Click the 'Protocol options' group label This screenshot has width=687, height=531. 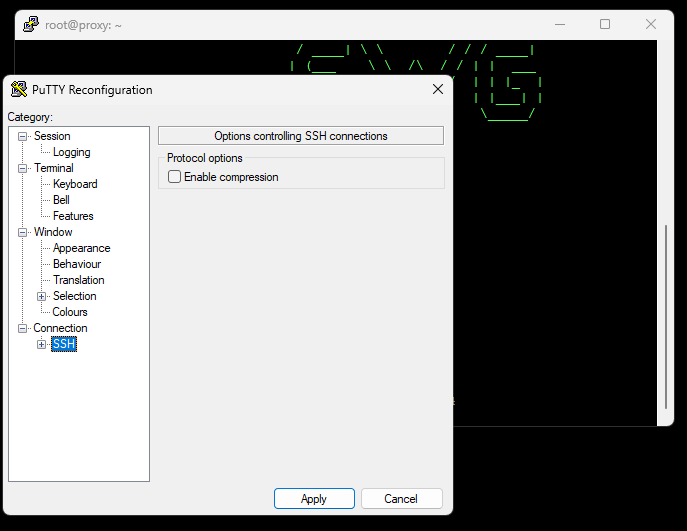tap(205, 158)
